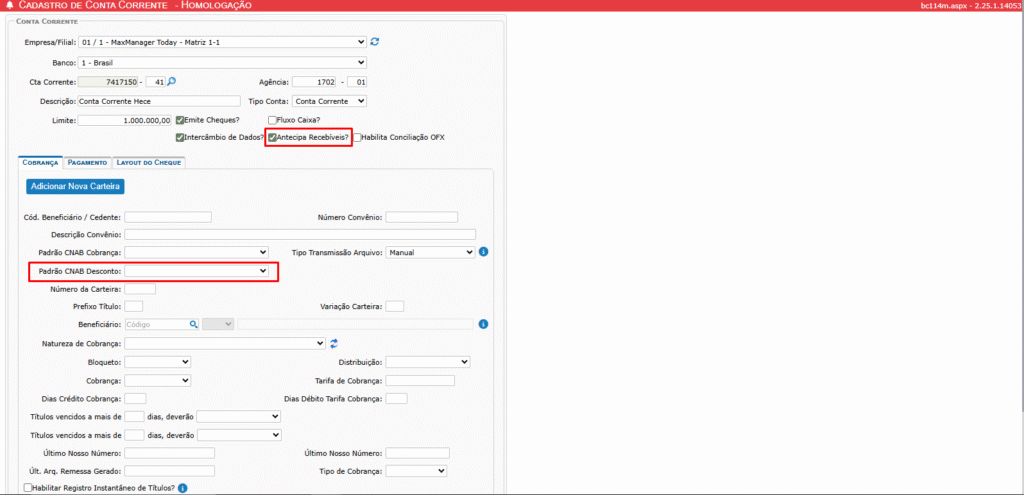The image size is (1024, 495).
Task: Click the refresh icon beside Empresa/Filial
Action: coord(375,42)
